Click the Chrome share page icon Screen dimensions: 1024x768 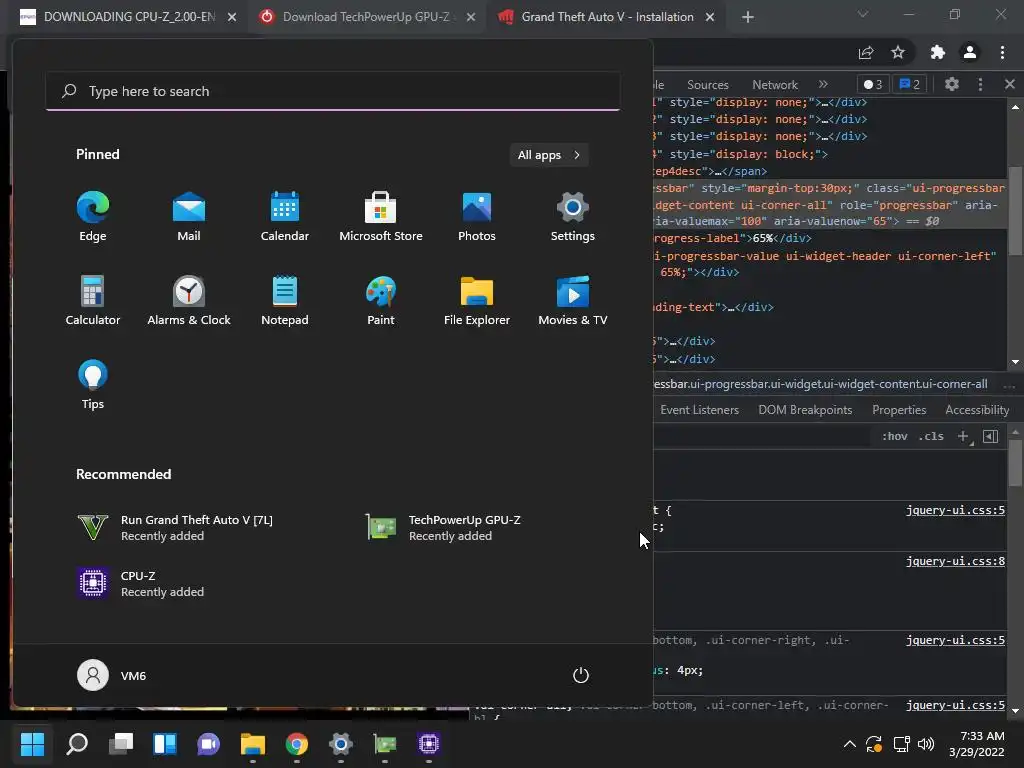[x=866, y=53]
